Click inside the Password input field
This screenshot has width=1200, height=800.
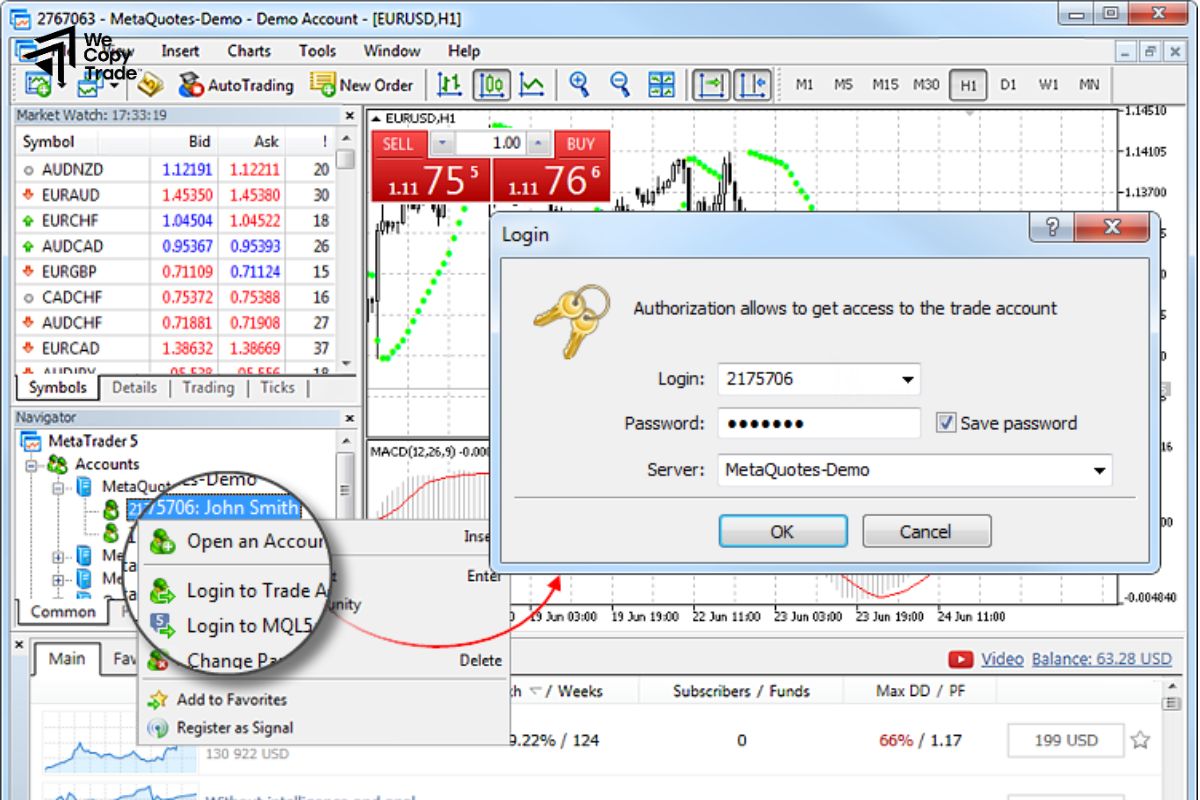(820, 423)
